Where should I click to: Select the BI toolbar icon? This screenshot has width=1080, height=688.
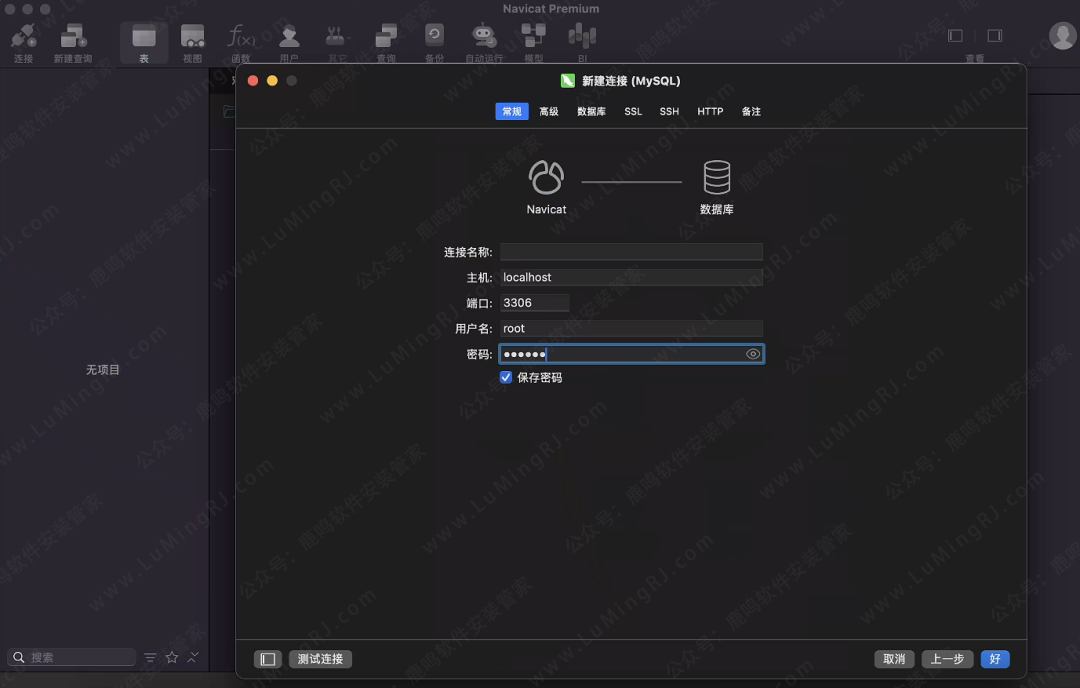(x=581, y=38)
